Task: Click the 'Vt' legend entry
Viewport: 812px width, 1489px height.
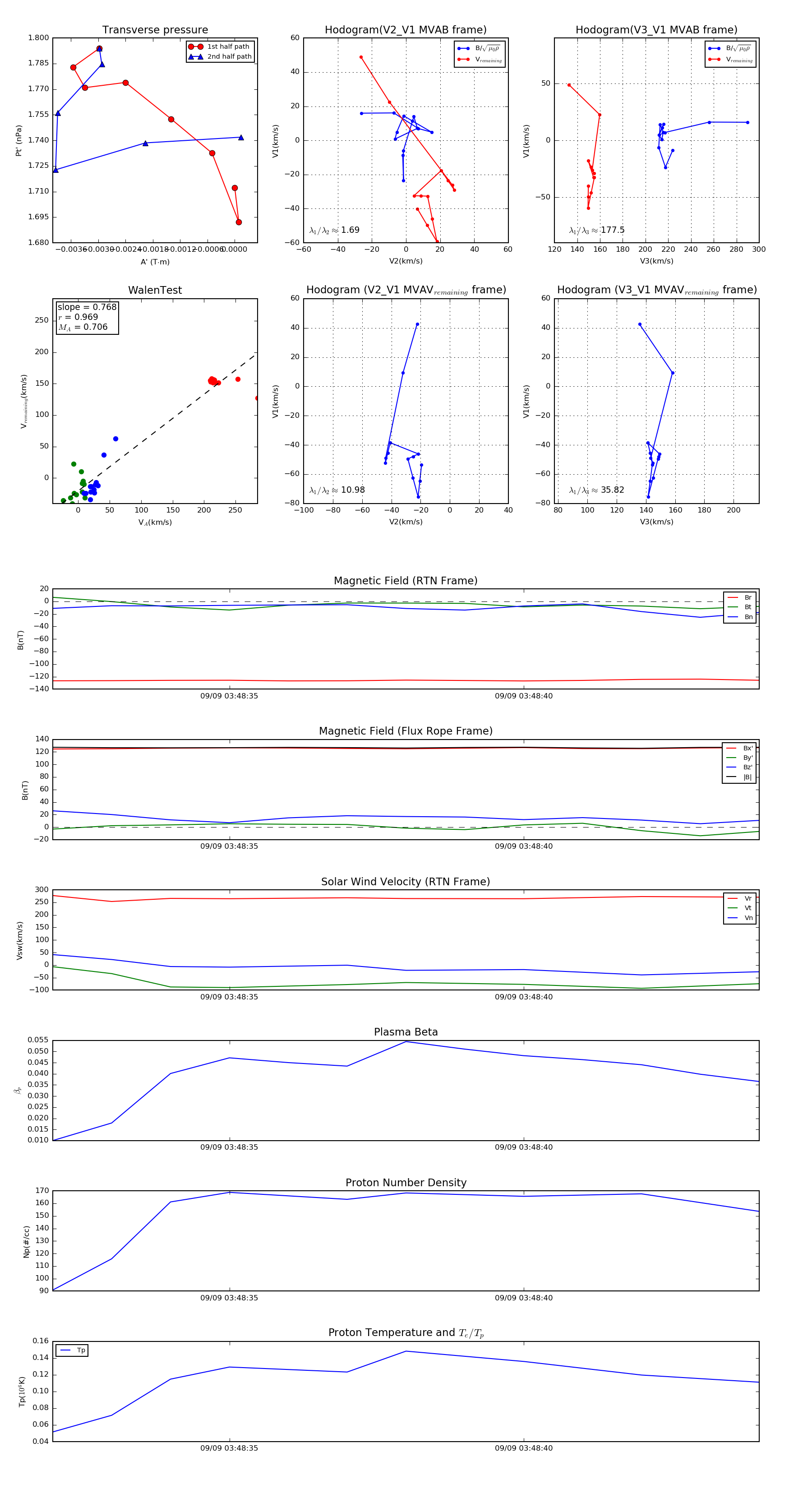Action: coord(740,908)
